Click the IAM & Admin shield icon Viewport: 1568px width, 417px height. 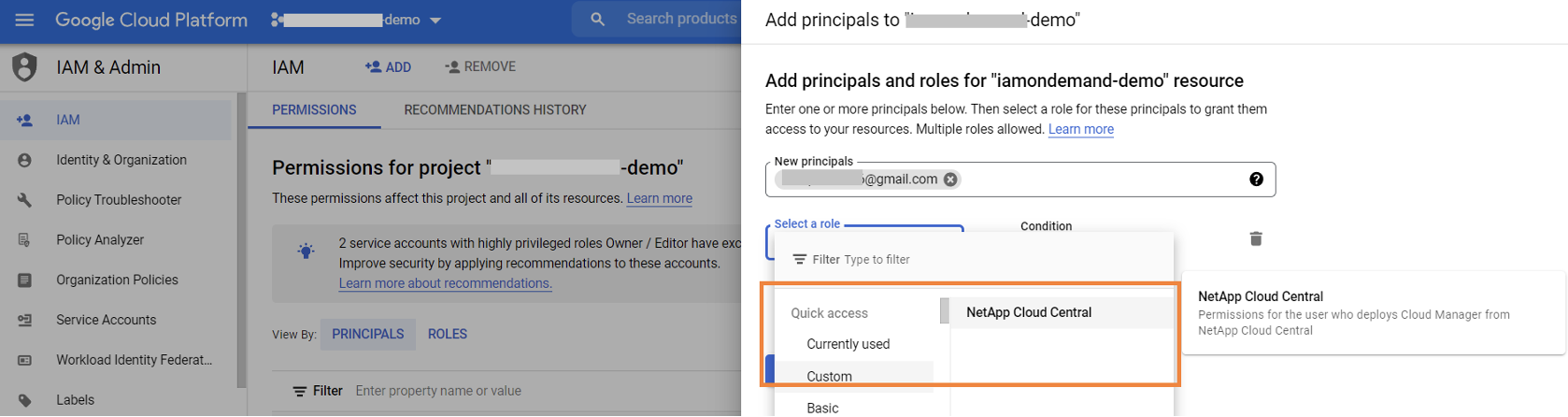[24, 67]
